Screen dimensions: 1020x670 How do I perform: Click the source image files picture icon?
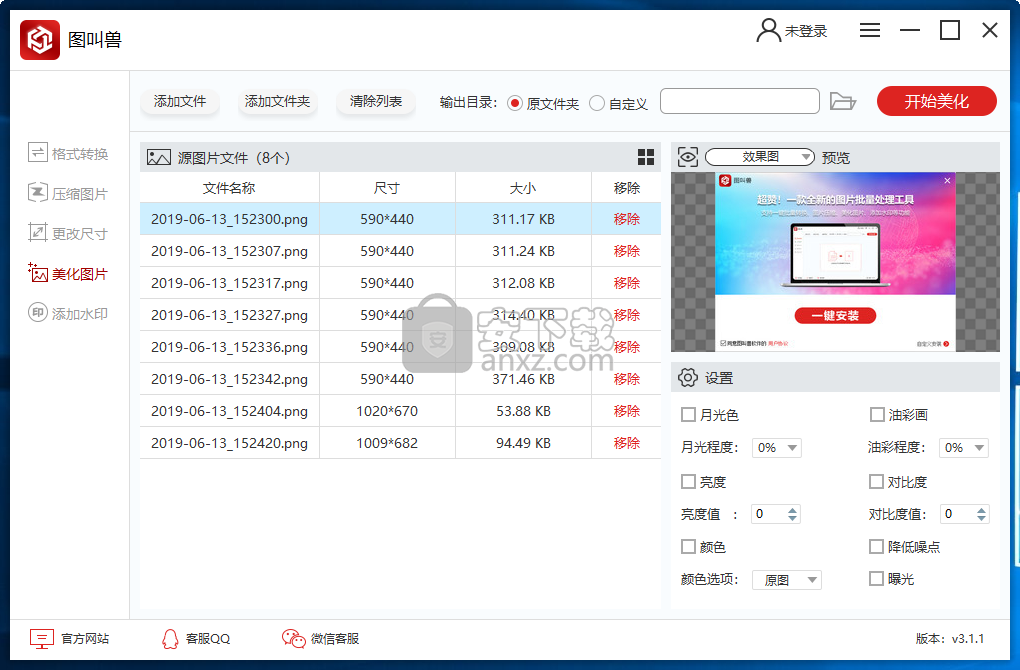159,157
